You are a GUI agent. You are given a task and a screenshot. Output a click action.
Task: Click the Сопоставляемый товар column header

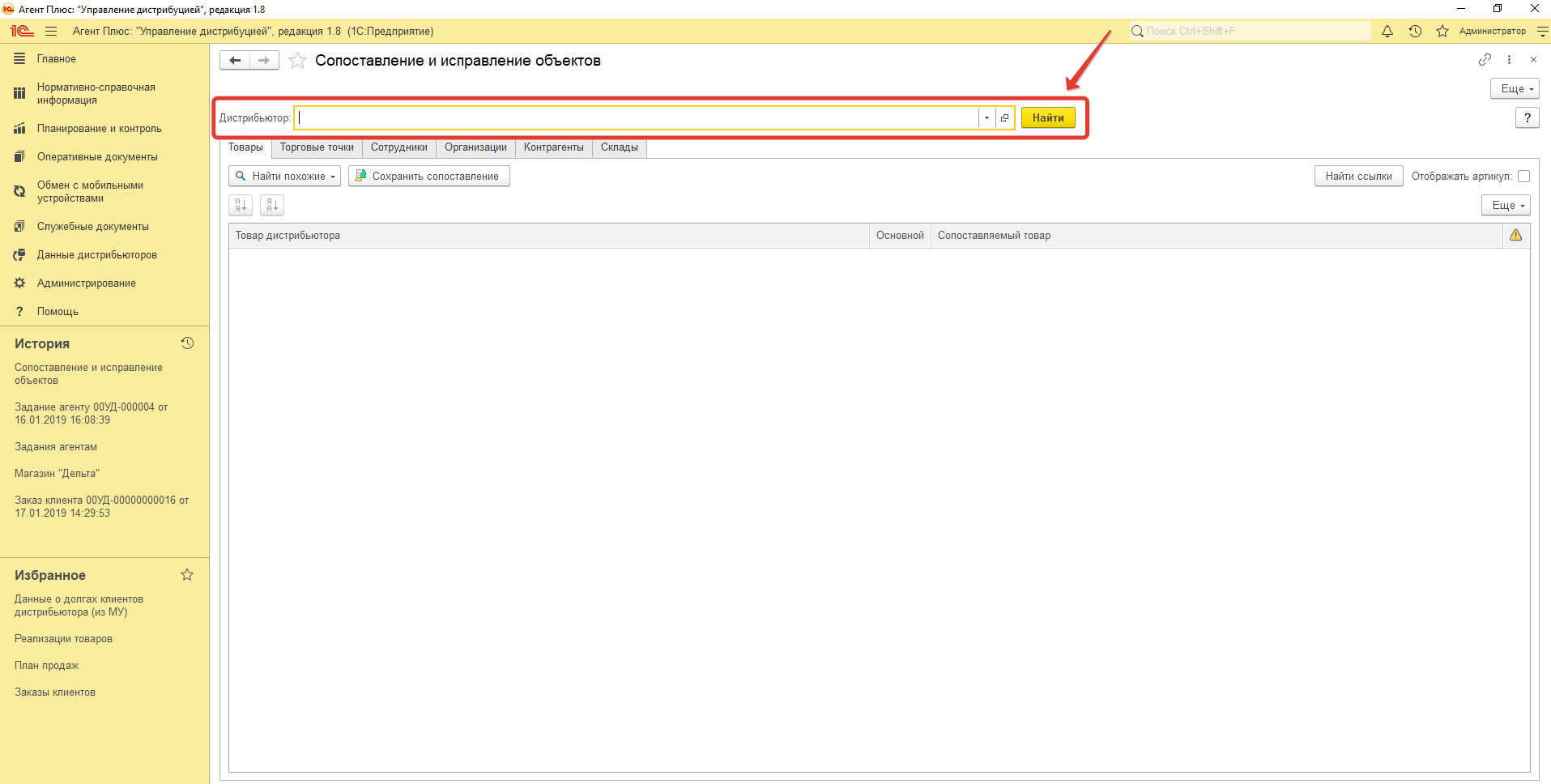point(1217,235)
